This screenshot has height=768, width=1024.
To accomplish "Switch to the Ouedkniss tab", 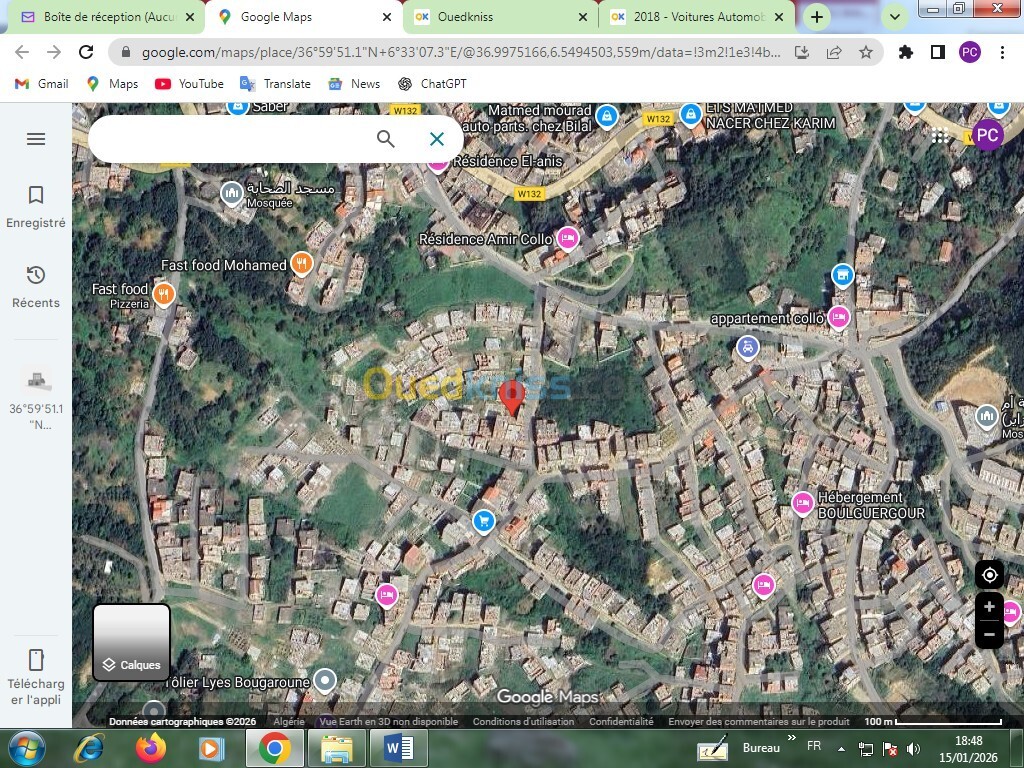I will tap(500, 17).
